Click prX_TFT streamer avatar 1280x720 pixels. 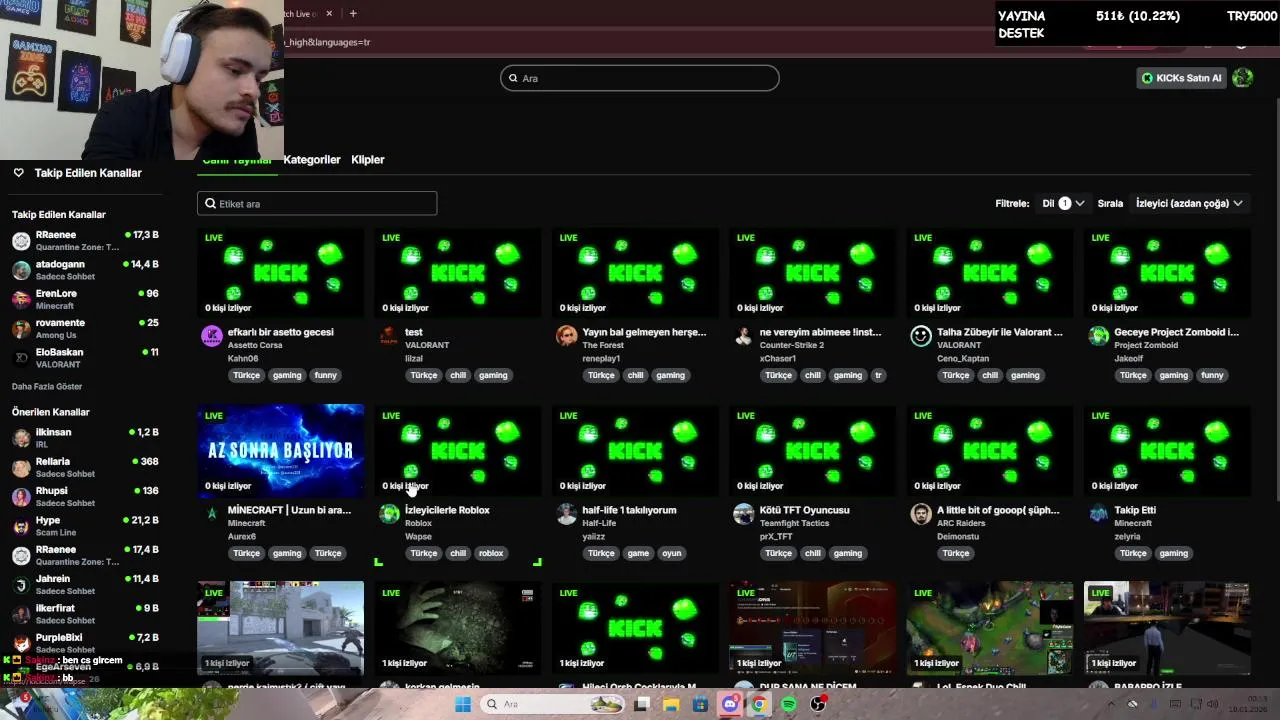coord(743,514)
